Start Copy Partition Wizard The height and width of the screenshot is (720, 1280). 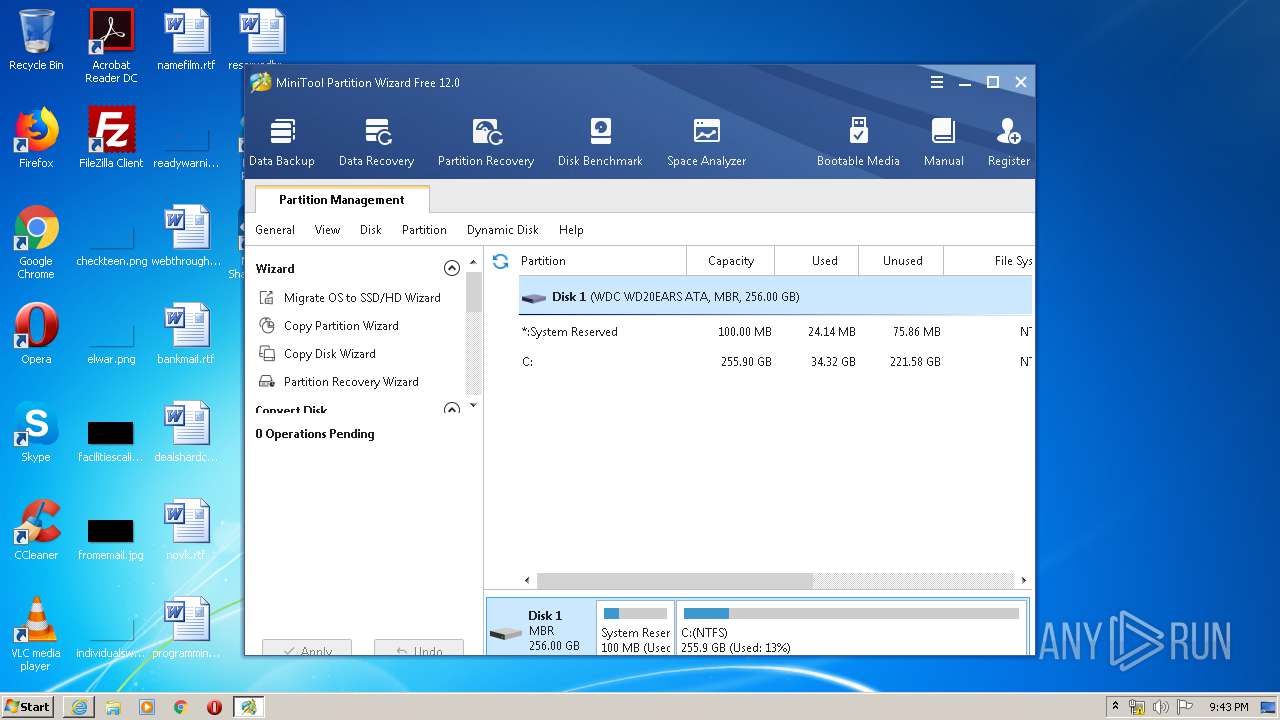[329, 325]
